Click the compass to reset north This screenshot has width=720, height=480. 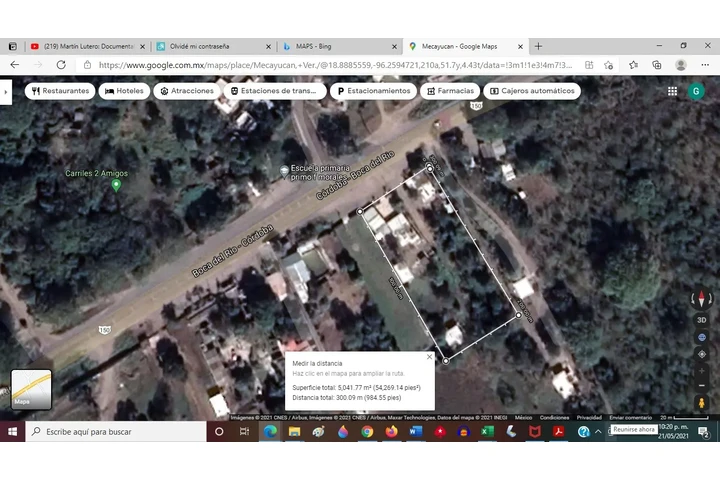[x=701, y=299]
